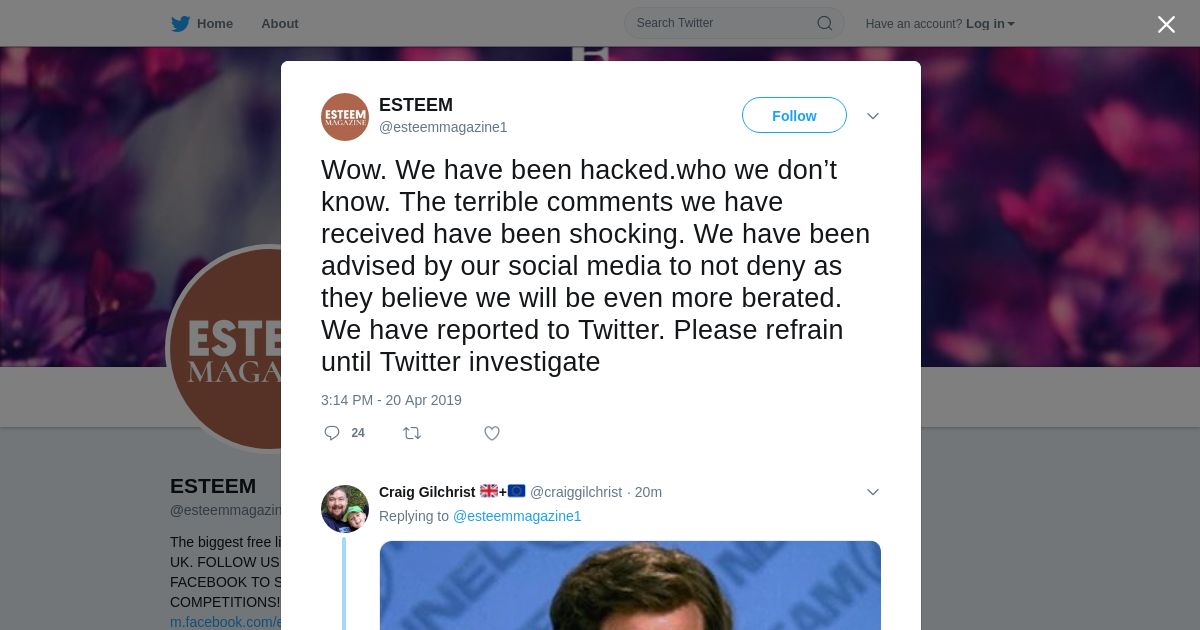Expand the ESTEEM tweet options chevron
This screenshot has height=630, width=1200.
[873, 116]
